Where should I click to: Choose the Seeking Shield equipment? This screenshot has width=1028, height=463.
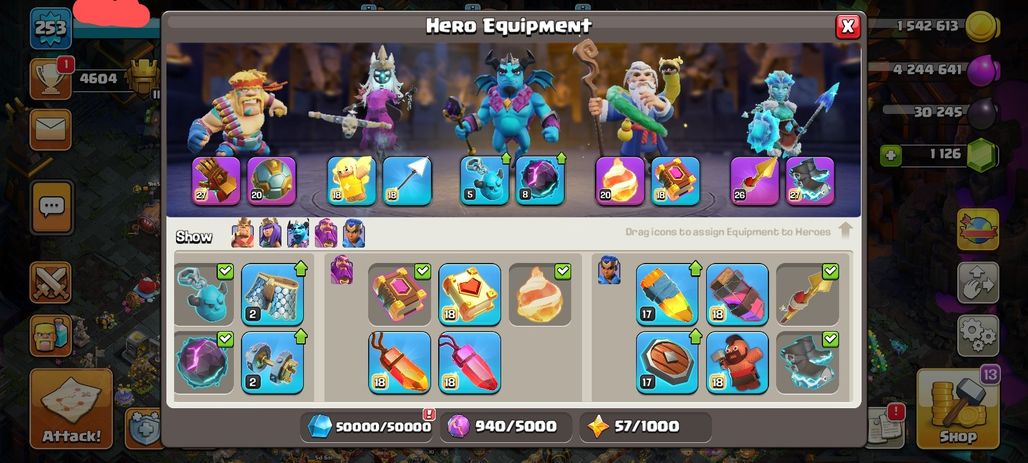(667, 363)
